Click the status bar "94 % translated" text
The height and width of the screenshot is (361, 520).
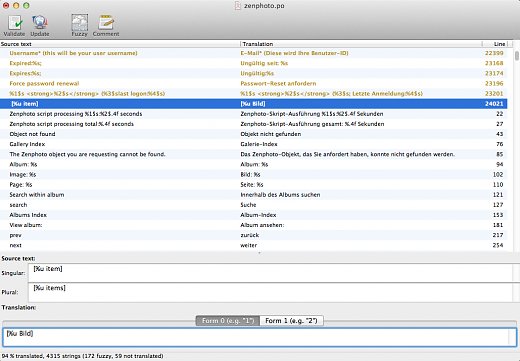(23, 356)
